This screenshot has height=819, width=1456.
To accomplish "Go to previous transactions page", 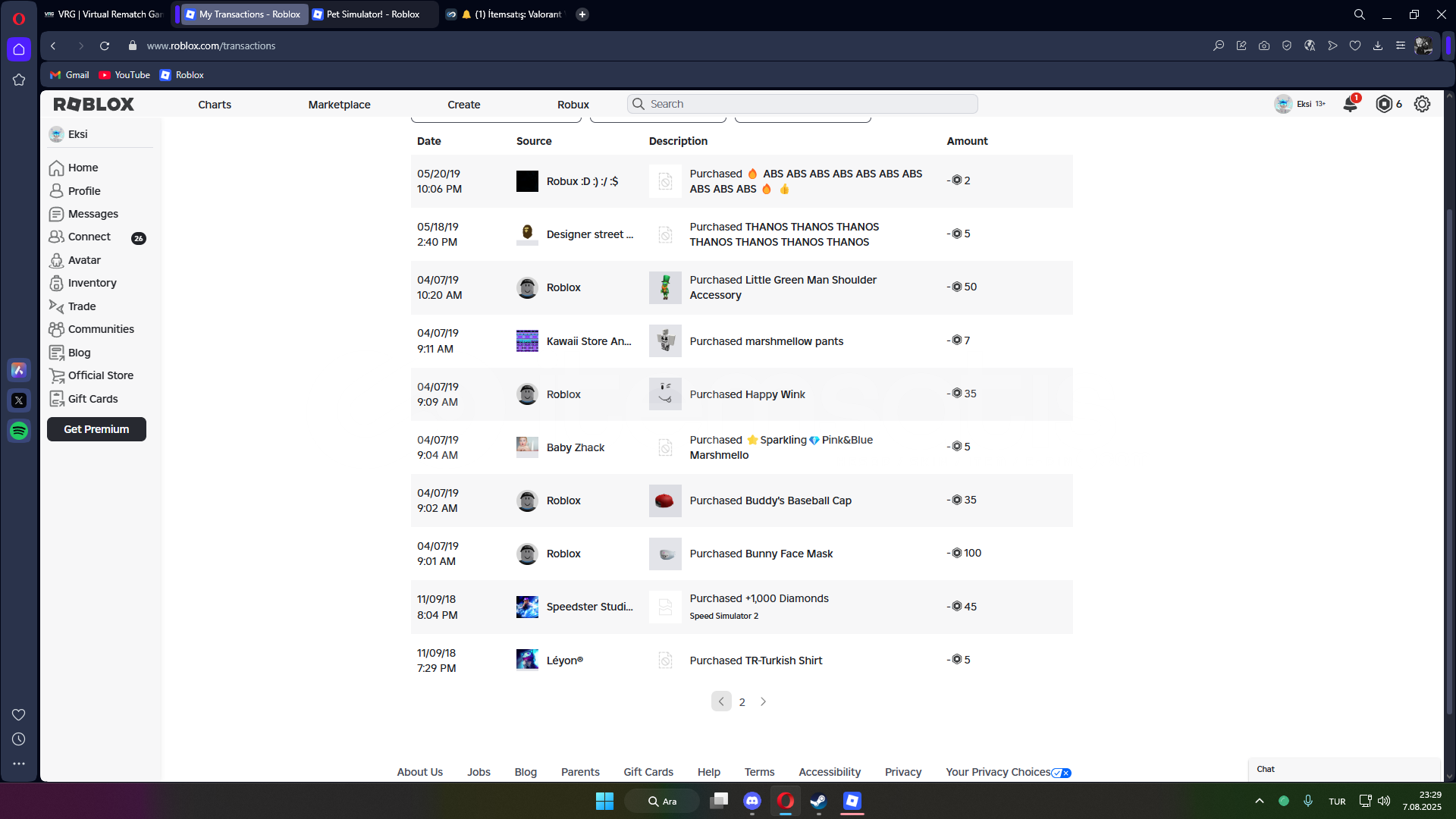I will pos(721,701).
